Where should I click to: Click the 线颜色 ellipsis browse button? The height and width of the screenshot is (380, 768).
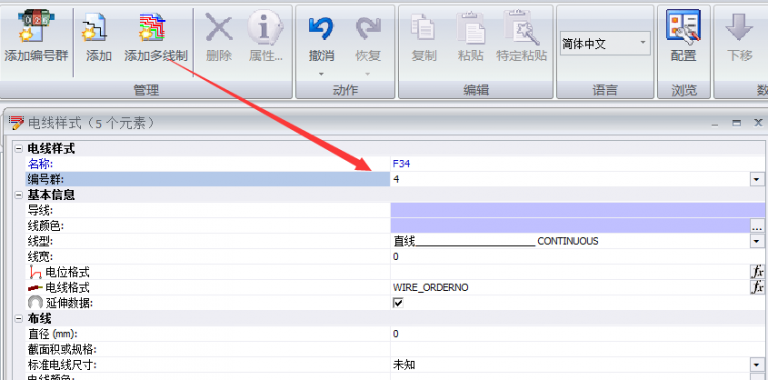[x=757, y=226]
